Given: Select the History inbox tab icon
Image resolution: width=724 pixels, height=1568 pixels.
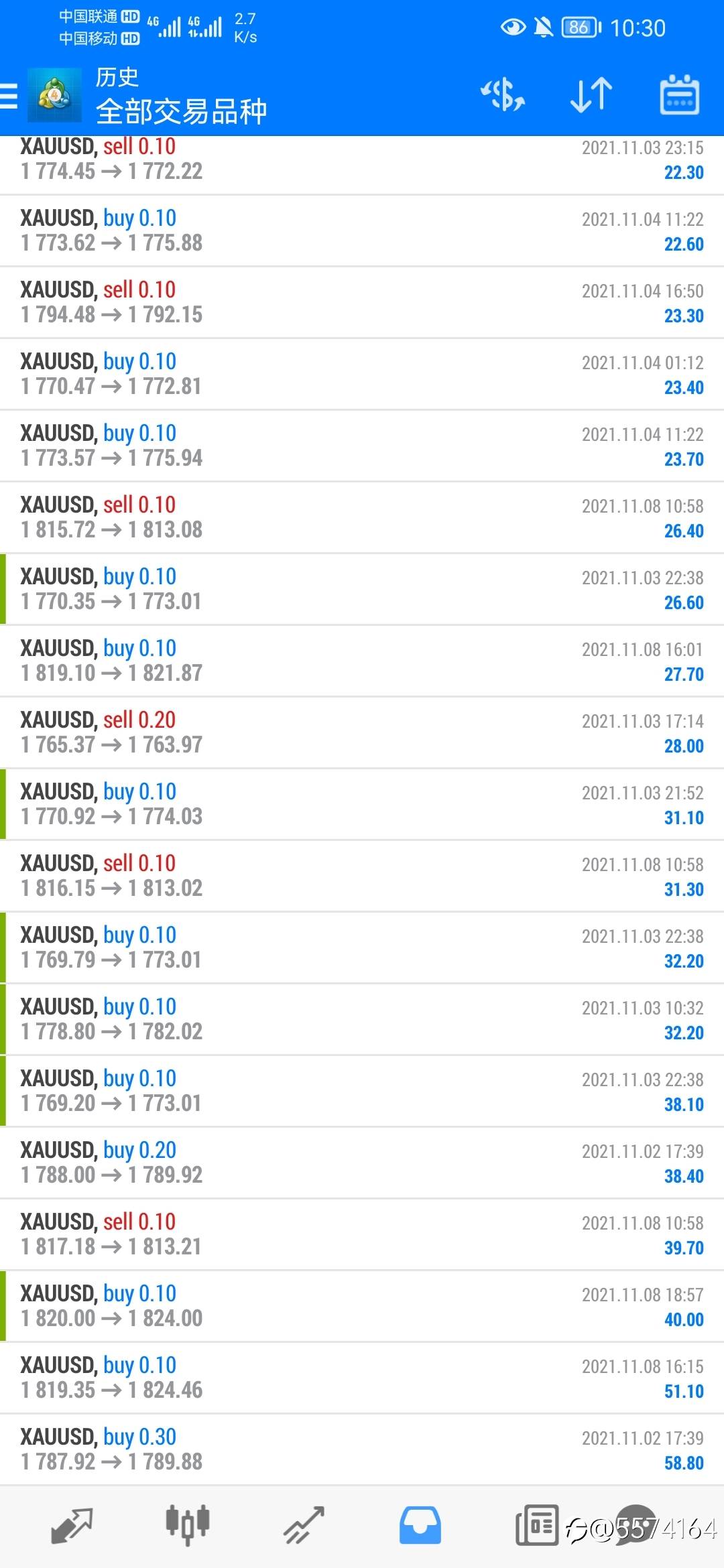Looking at the screenshot, I should pyautogui.click(x=420, y=1526).
